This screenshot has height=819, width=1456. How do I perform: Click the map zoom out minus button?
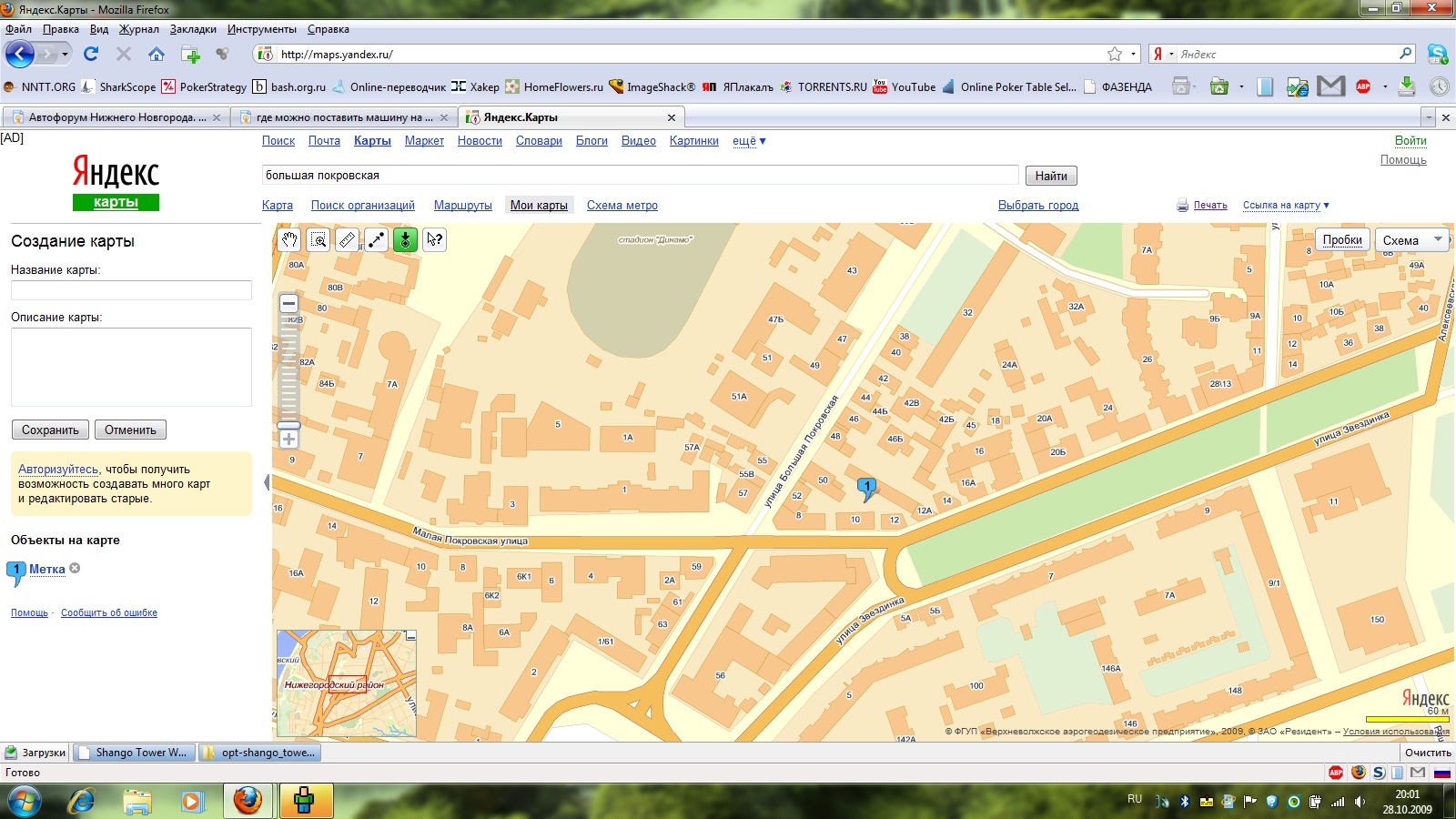click(x=288, y=304)
